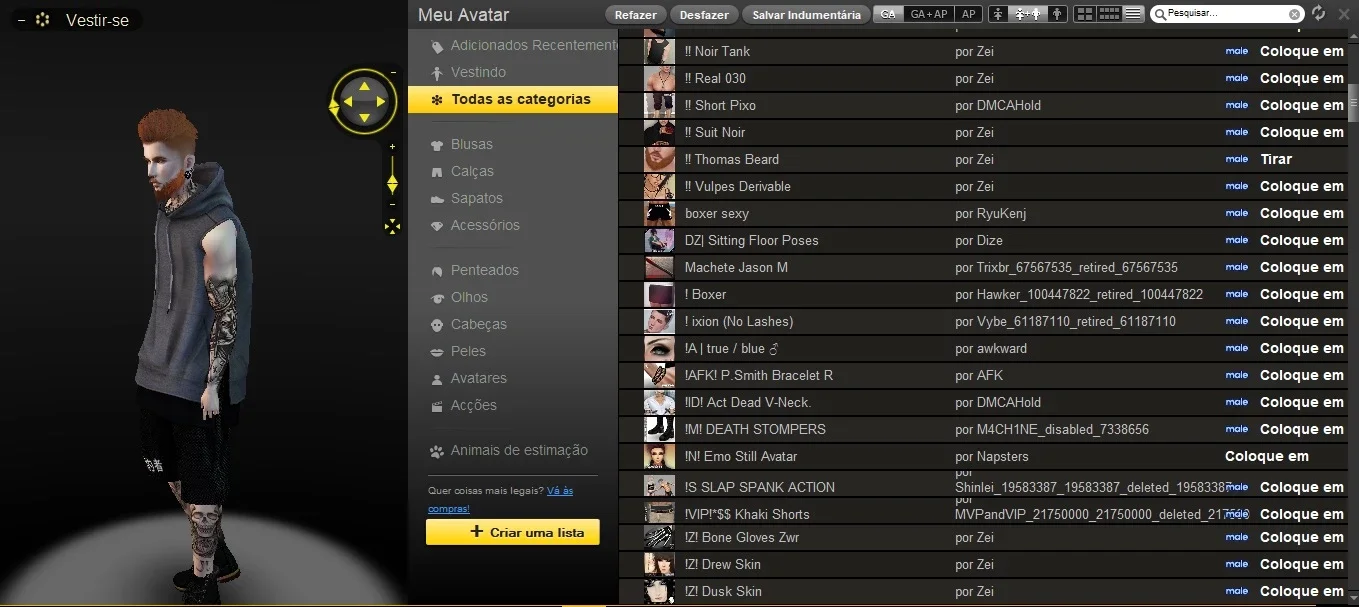Clear the search field with X
This screenshot has width=1359, height=607.
[1294, 14]
